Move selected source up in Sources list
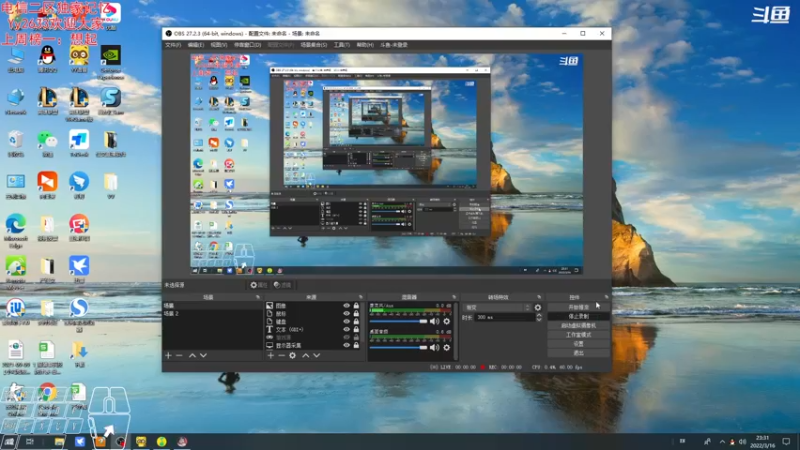 pyautogui.click(x=306, y=356)
